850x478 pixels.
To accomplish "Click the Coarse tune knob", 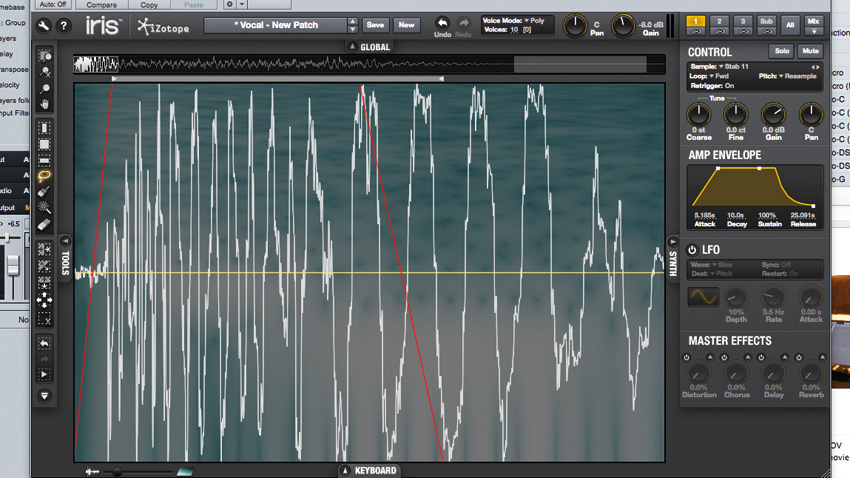I will pyautogui.click(x=698, y=114).
